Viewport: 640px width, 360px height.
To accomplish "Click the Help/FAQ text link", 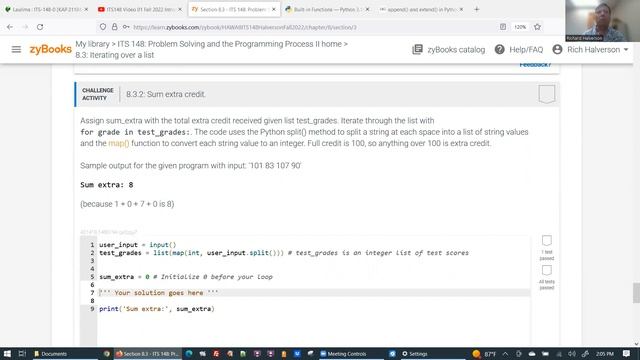I will coord(526,49).
